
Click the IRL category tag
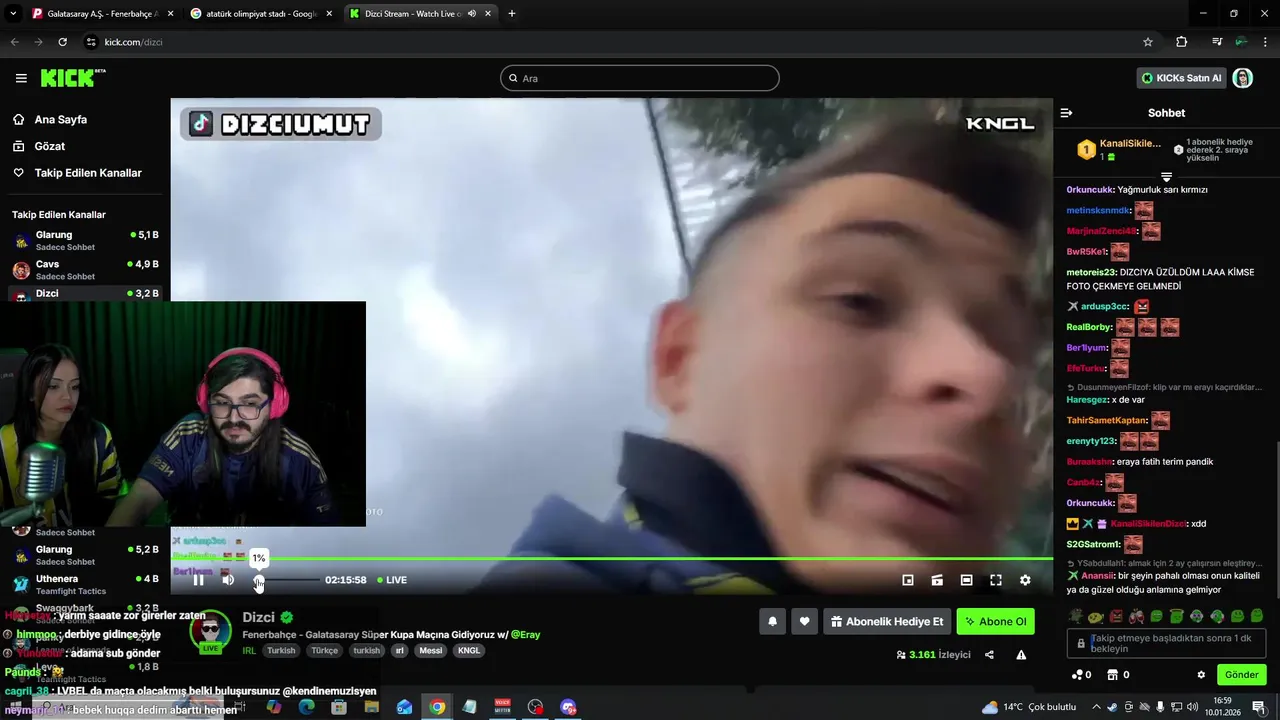pyautogui.click(x=248, y=650)
